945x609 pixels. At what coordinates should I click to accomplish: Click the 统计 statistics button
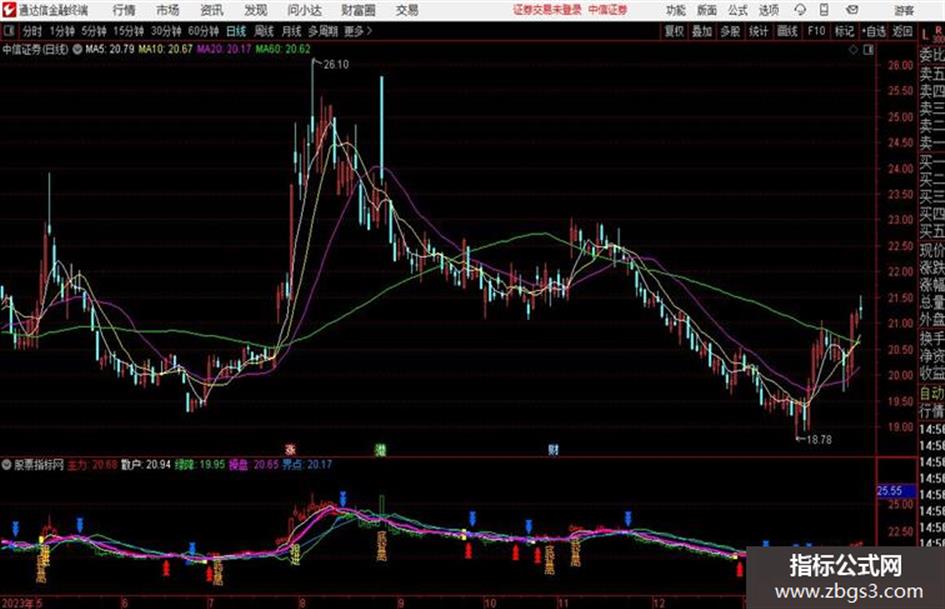pos(759,31)
